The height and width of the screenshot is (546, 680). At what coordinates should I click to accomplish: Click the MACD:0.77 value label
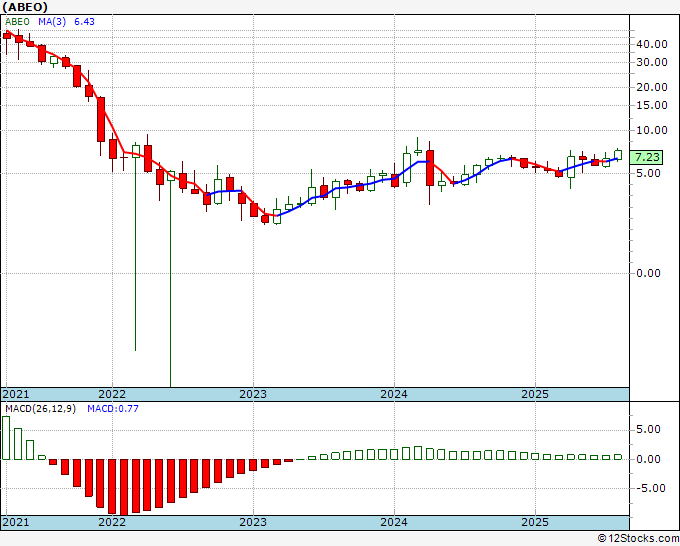pyautogui.click(x=113, y=409)
